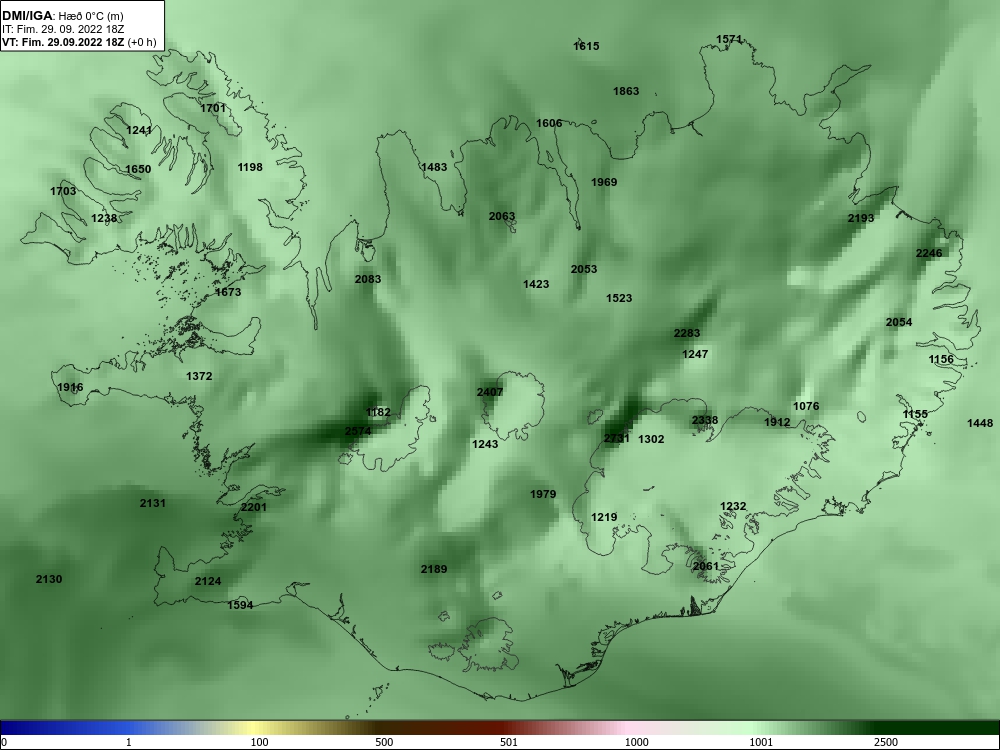Click the 2283 map value

click(687, 333)
